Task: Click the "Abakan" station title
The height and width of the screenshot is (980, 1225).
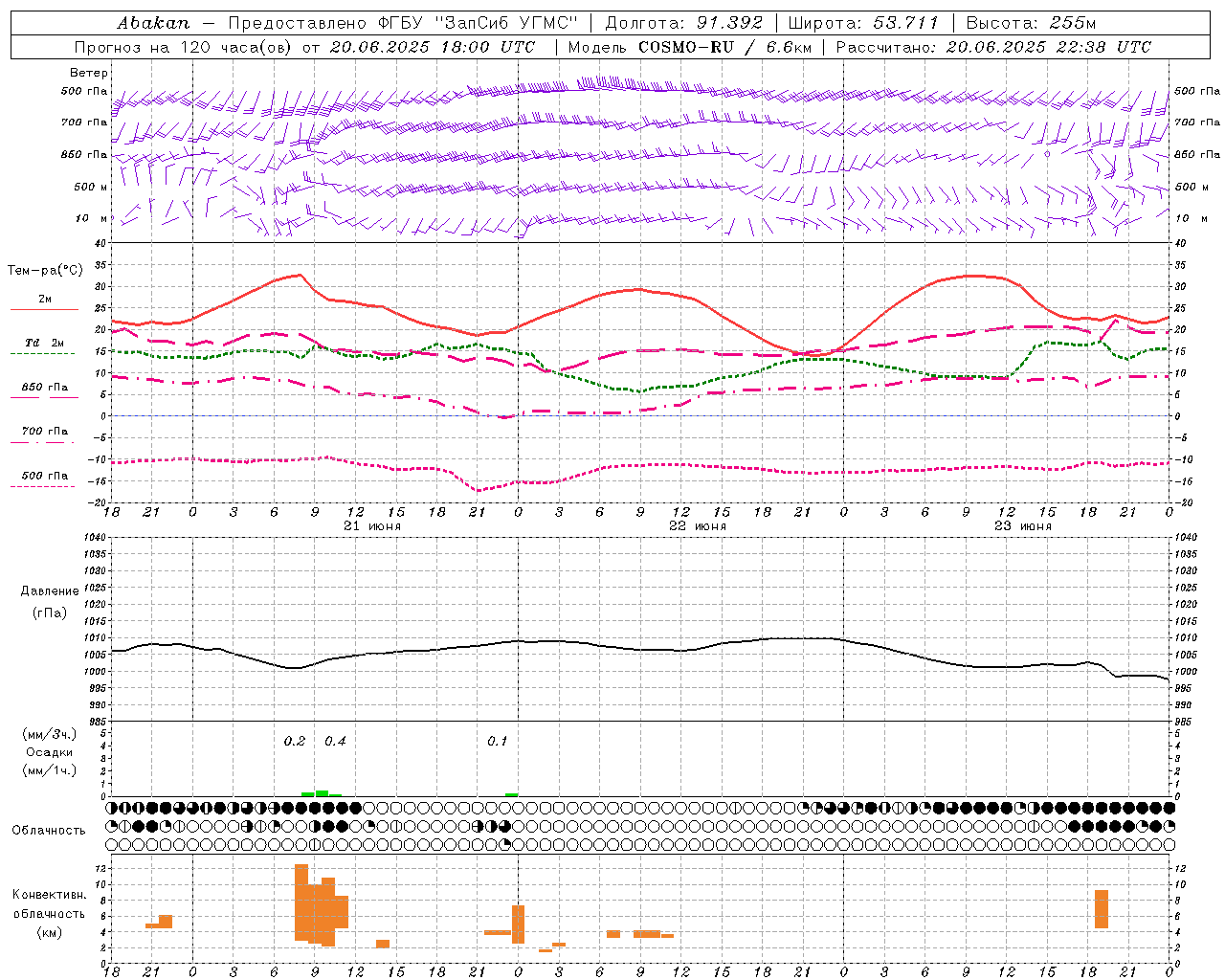Action: click(x=153, y=23)
